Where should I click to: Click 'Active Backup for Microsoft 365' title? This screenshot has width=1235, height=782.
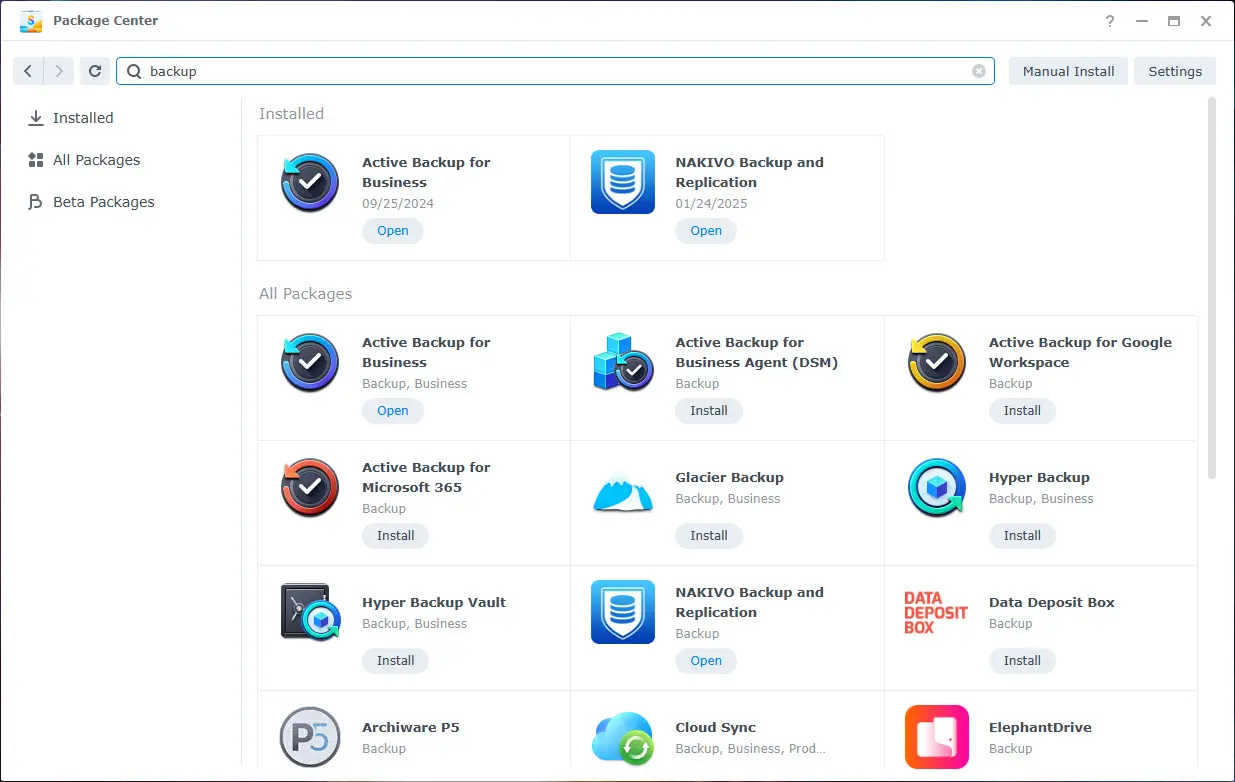coord(426,477)
